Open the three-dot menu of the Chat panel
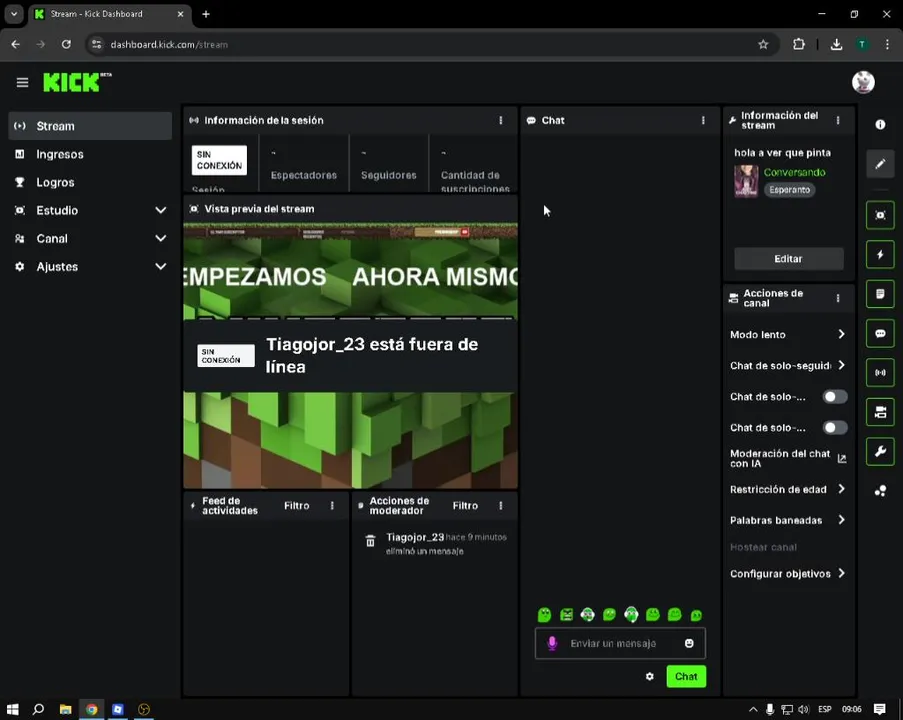 703,120
